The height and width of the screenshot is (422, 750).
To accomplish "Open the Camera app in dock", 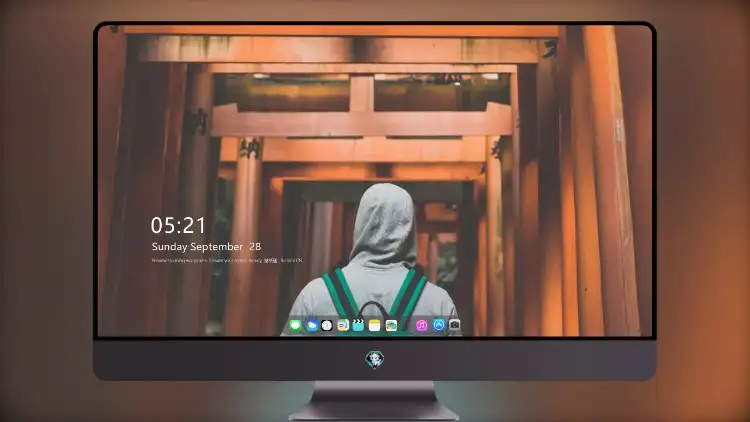I will coord(455,325).
